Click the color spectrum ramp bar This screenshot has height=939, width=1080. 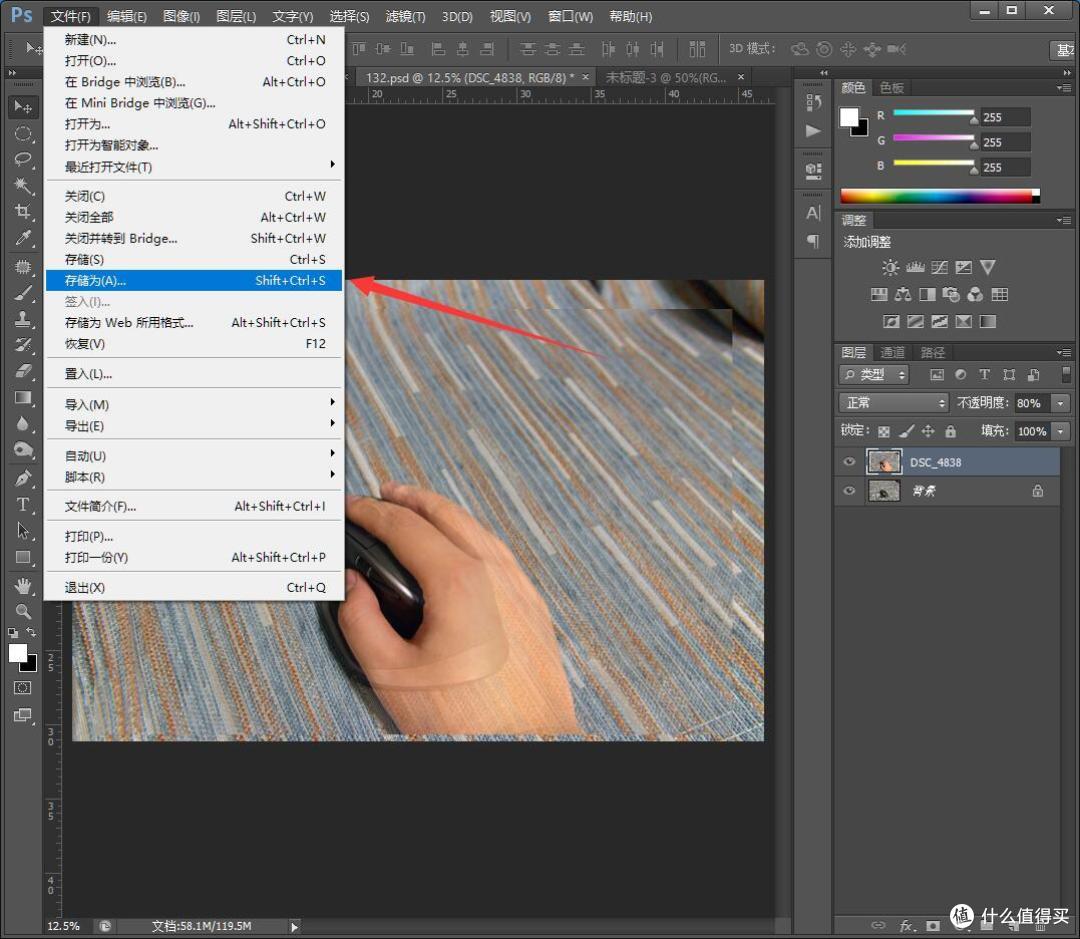(x=940, y=196)
